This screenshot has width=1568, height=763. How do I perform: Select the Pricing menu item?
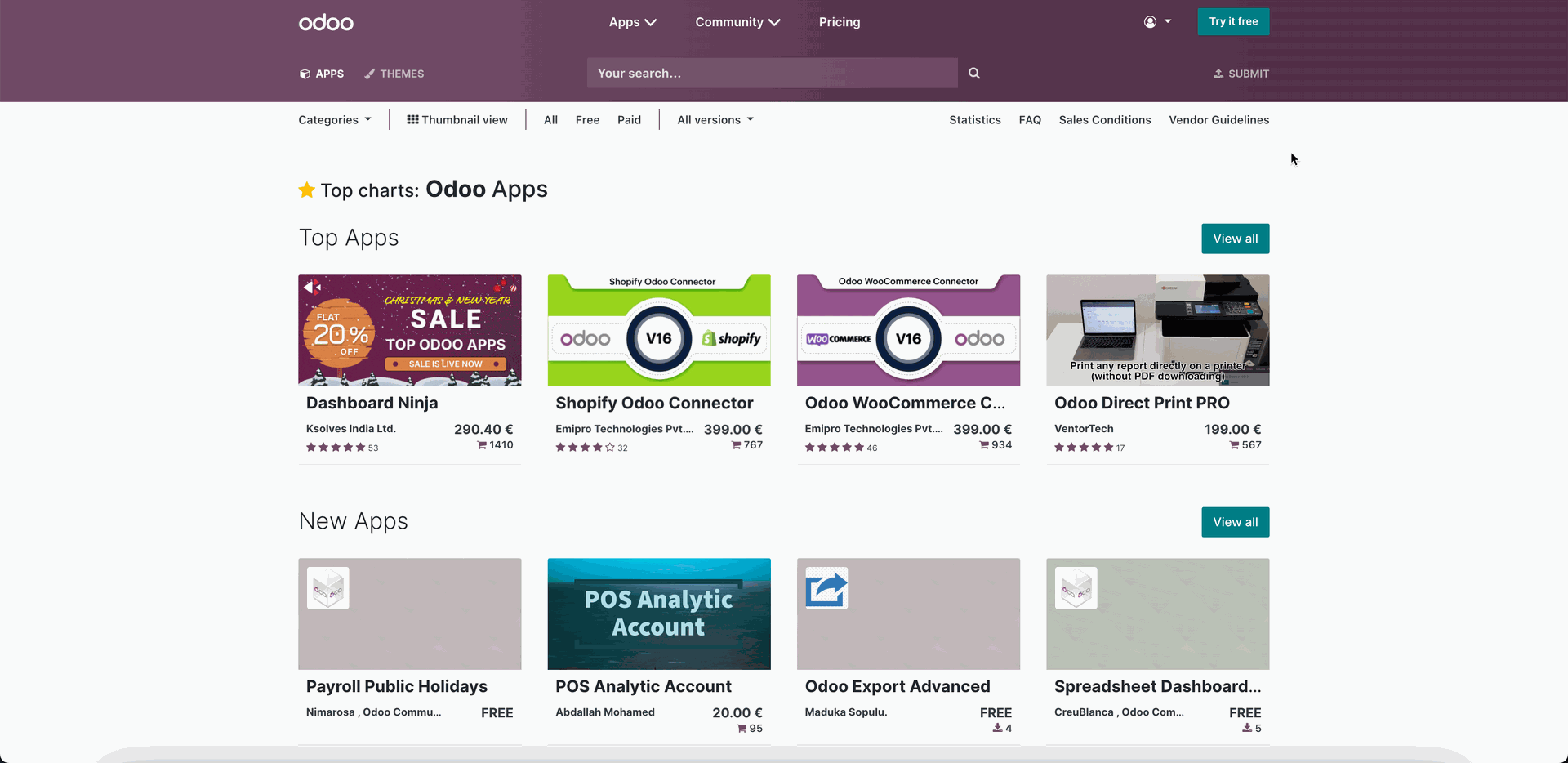coord(839,22)
